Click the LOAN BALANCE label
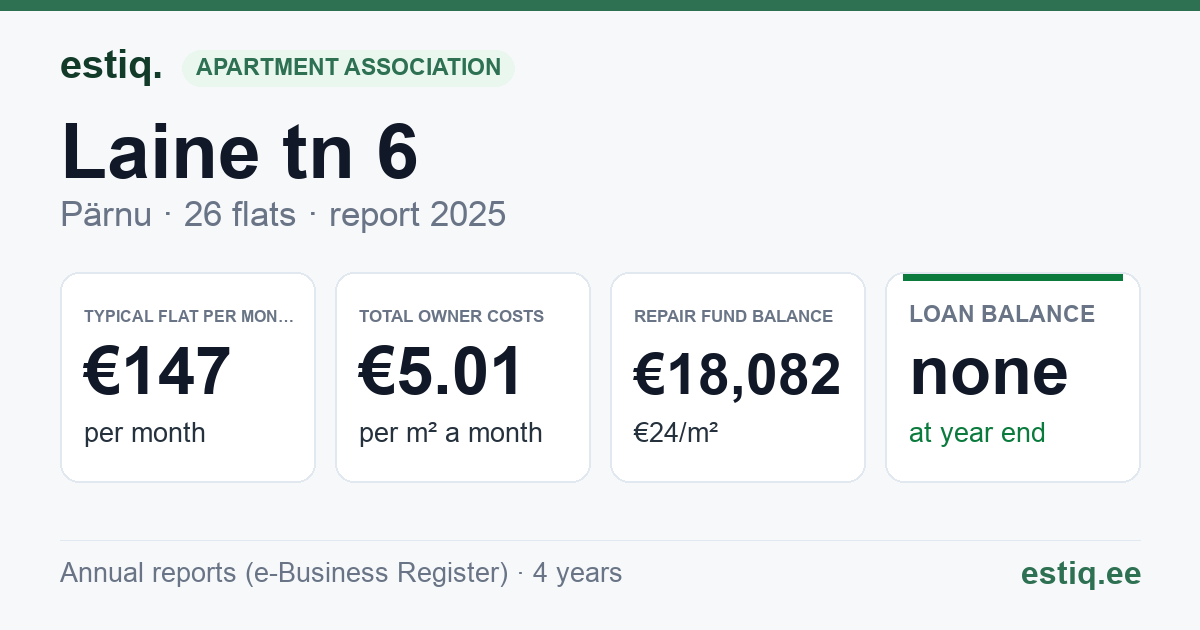Image resolution: width=1200 pixels, height=630 pixels. [x=1002, y=314]
